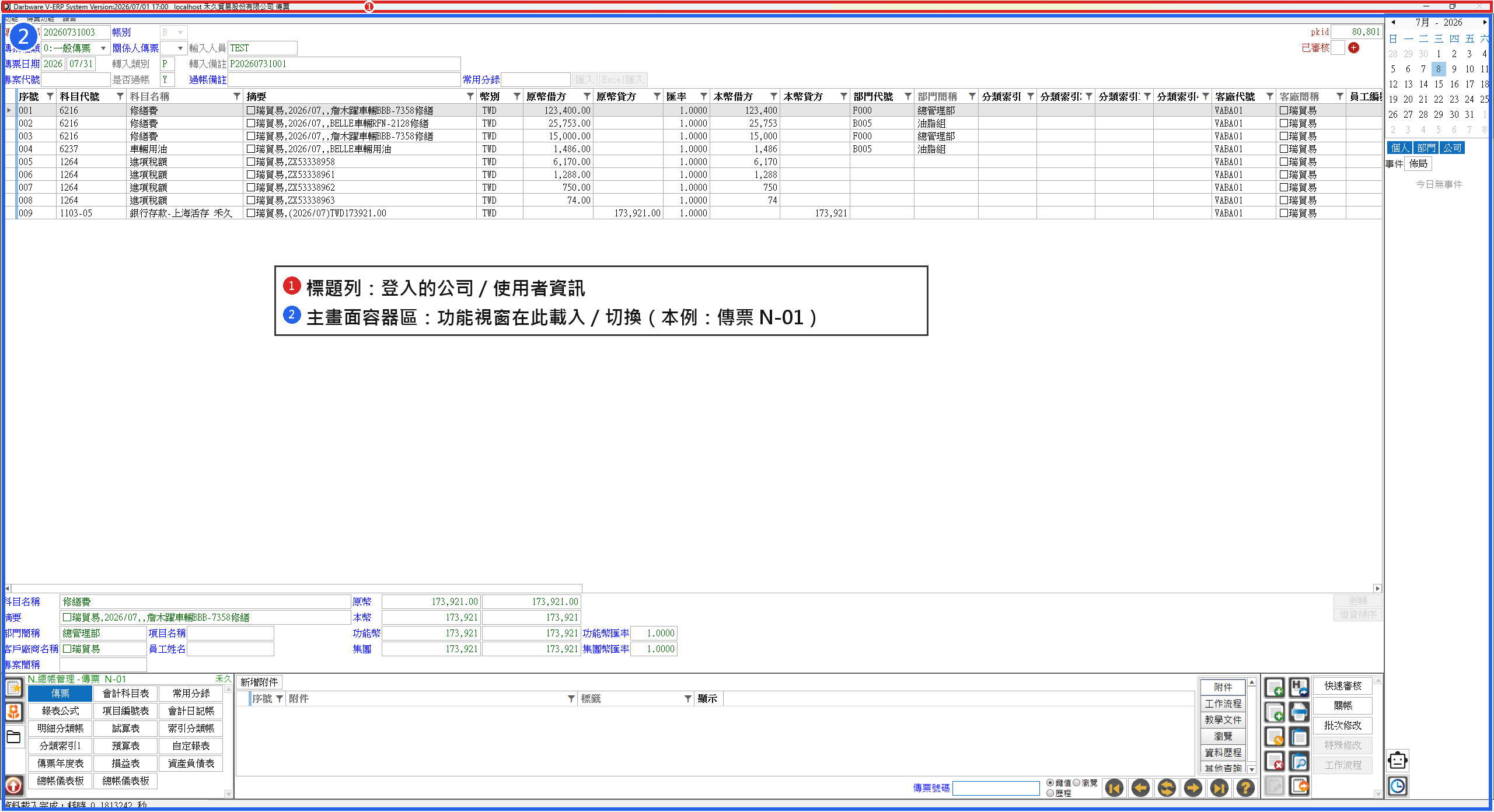Click the red up-arrow icon
Viewport: 1494px width, 812px height.
pyautogui.click(x=14, y=786)
